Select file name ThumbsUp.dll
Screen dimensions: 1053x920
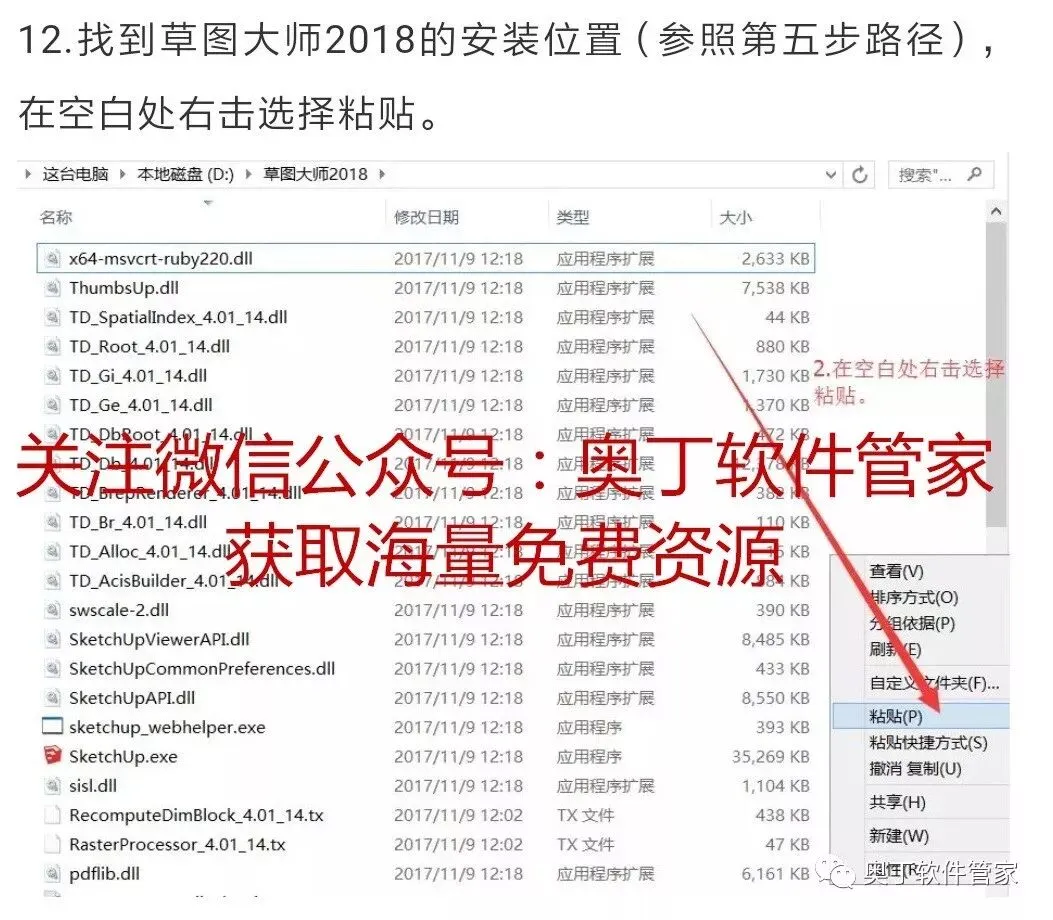tap(124, 288)
